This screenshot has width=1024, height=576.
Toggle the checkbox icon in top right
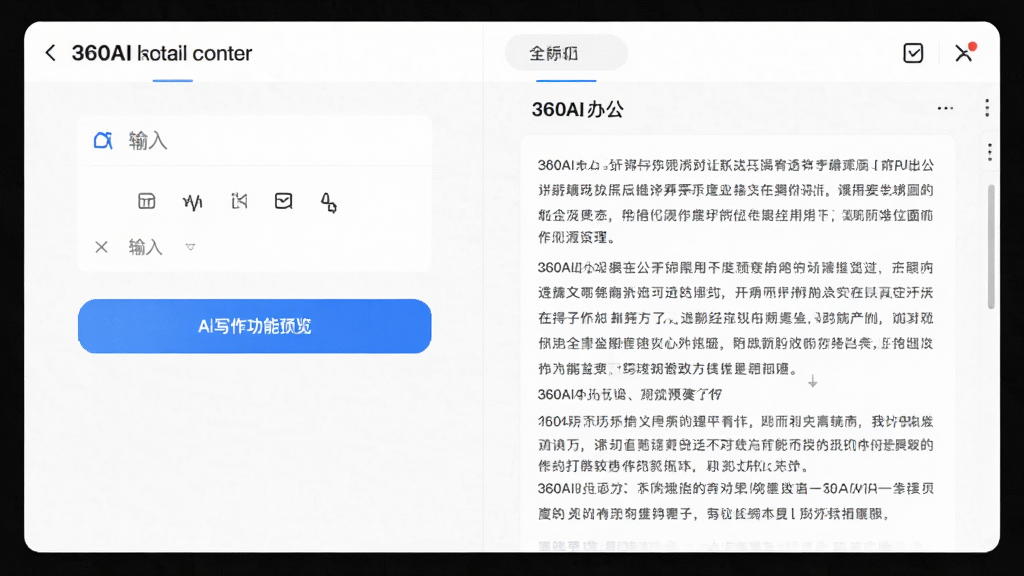click(x=913, y=53)
